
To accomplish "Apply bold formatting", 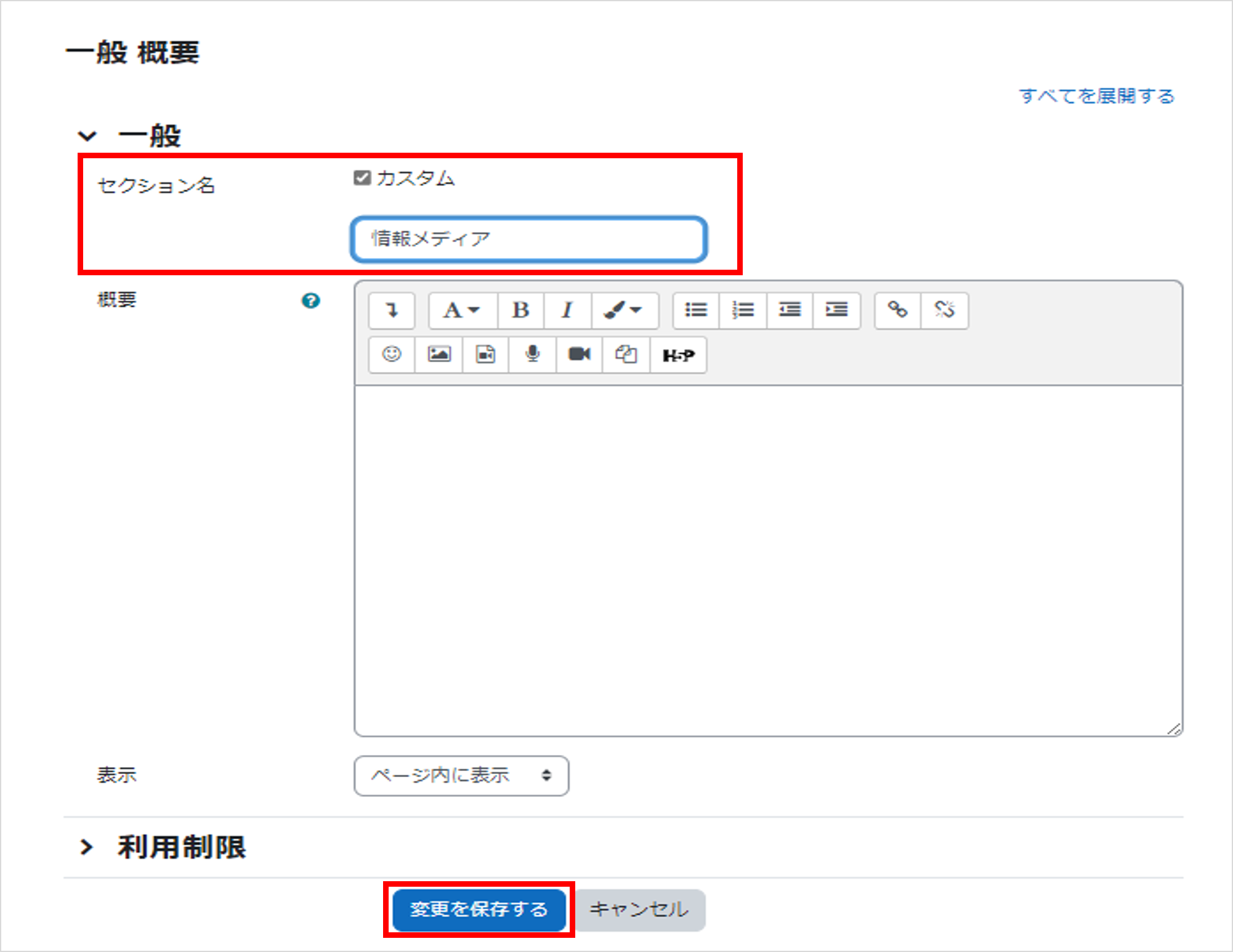I will [521, 310].
